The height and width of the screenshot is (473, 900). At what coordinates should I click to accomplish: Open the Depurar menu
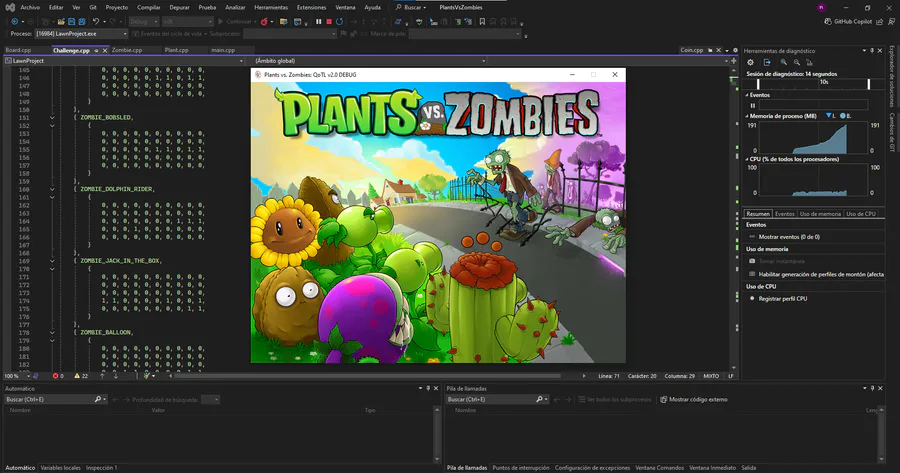click(x=179, y=7)
